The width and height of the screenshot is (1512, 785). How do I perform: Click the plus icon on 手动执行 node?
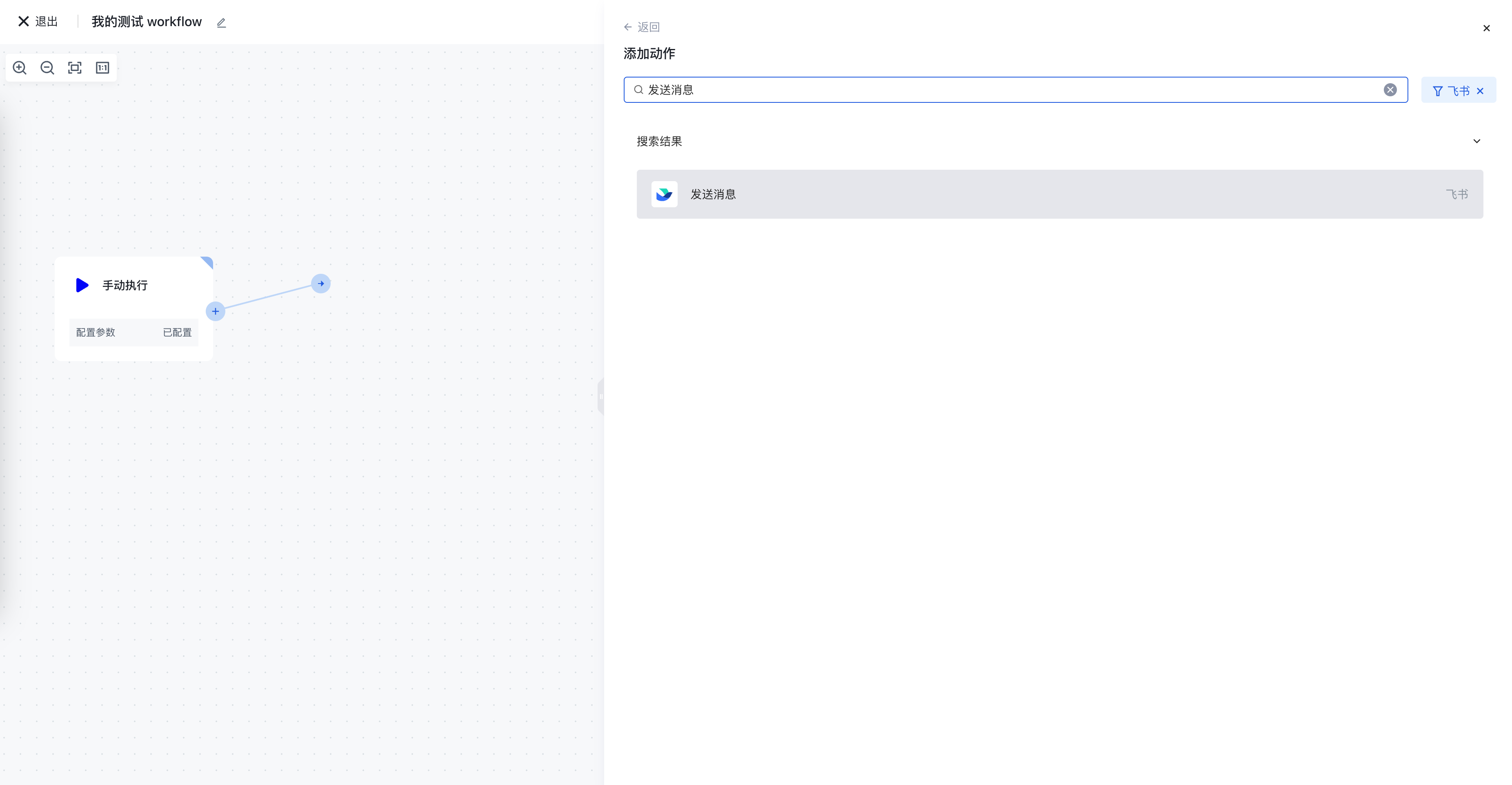216,312
